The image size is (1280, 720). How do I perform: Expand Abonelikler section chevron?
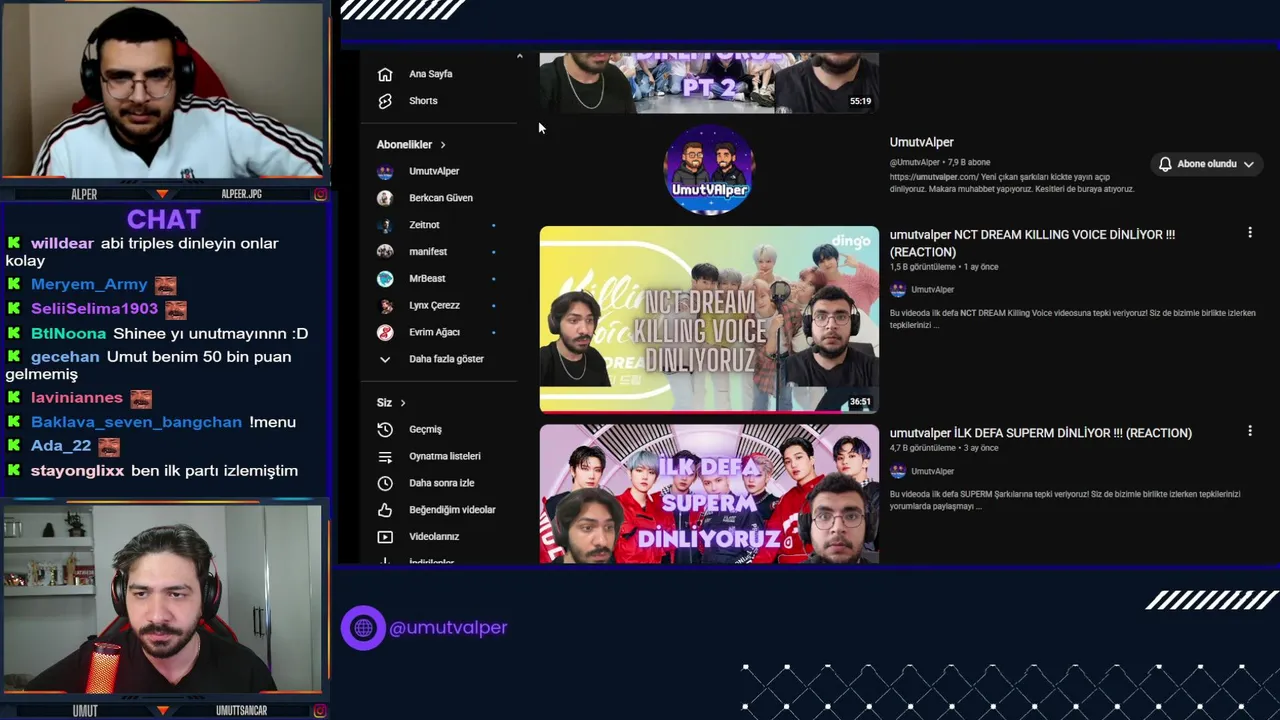click(442, 145)
